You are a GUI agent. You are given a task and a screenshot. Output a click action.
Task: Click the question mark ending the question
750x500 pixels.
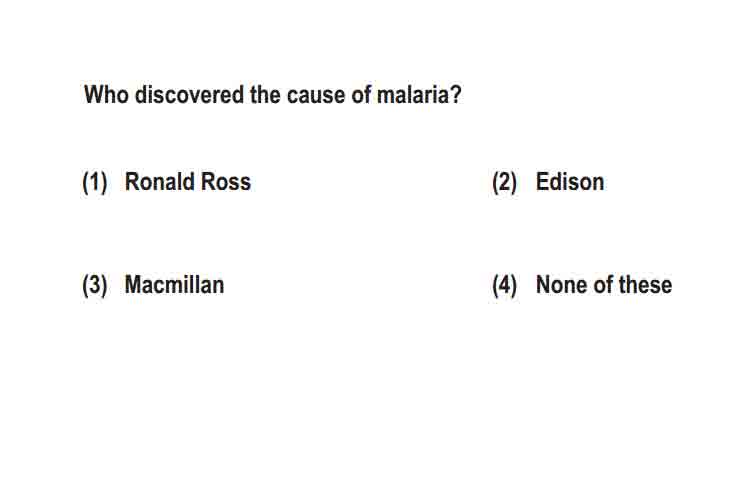456,95
